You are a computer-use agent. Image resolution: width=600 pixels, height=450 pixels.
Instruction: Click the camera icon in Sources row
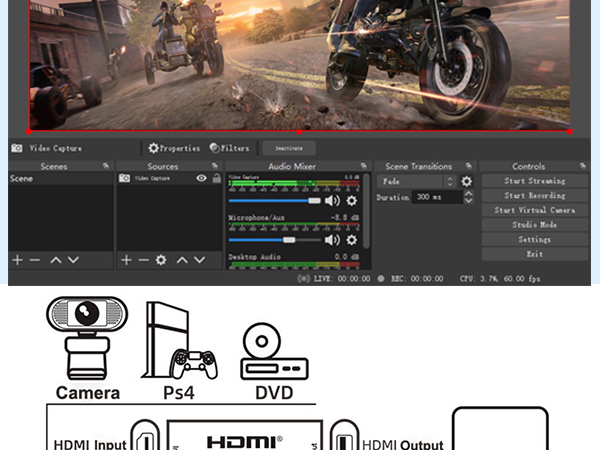coord(124,178)
